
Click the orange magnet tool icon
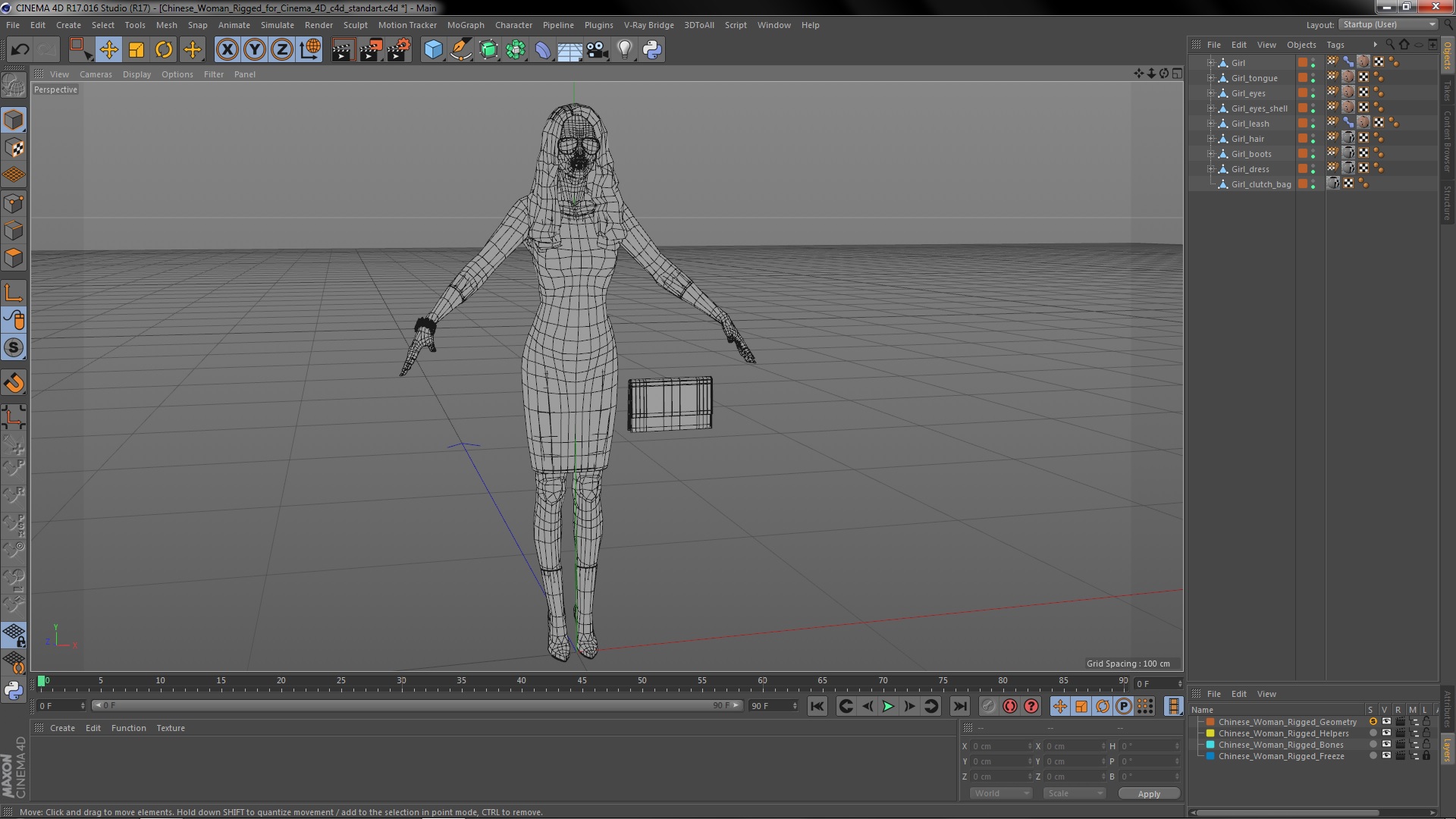(x=14, y=383)
